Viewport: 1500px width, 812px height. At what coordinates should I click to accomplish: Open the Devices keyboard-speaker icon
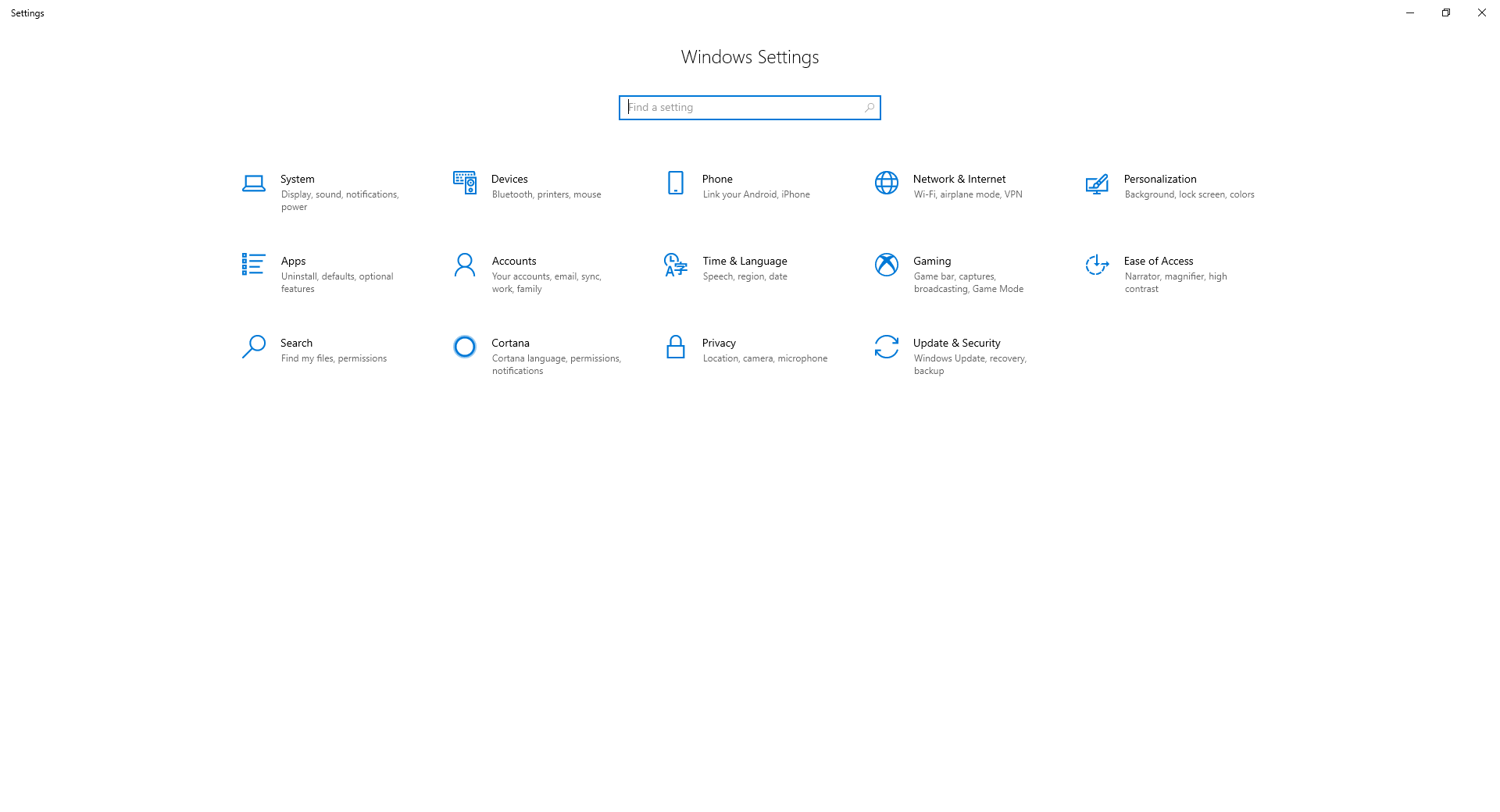[x=465, y=183]
